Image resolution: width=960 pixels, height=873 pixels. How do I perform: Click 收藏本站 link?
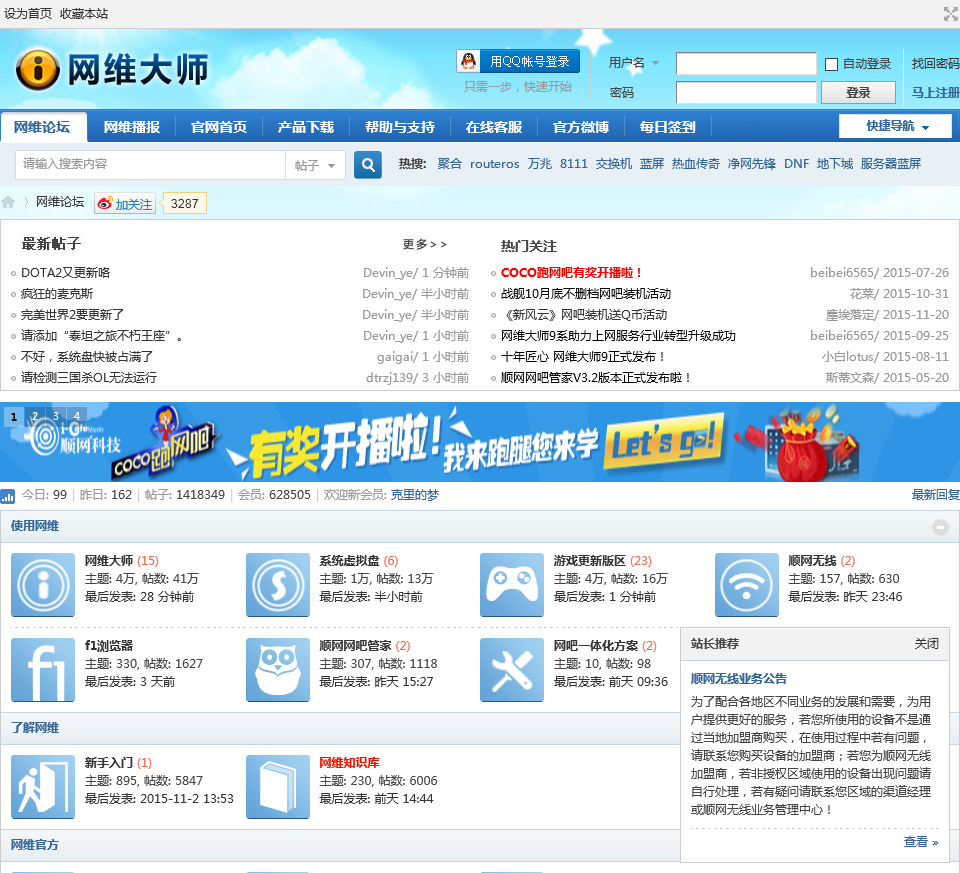[84, 13]
